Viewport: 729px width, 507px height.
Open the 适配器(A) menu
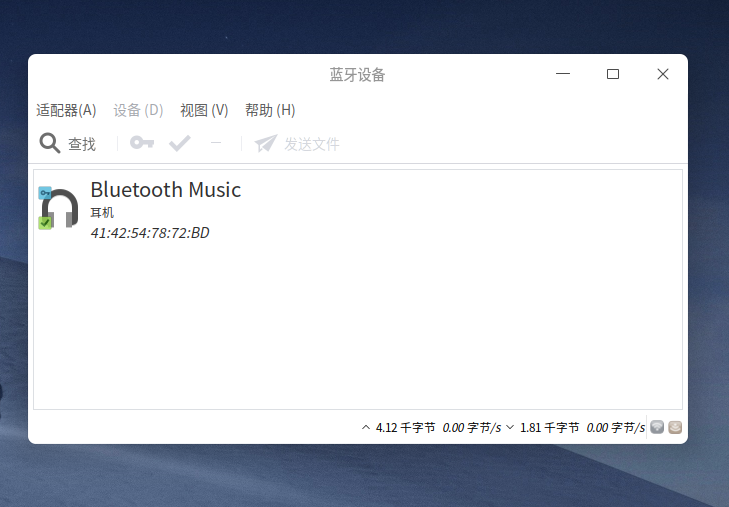click(66, 111)
